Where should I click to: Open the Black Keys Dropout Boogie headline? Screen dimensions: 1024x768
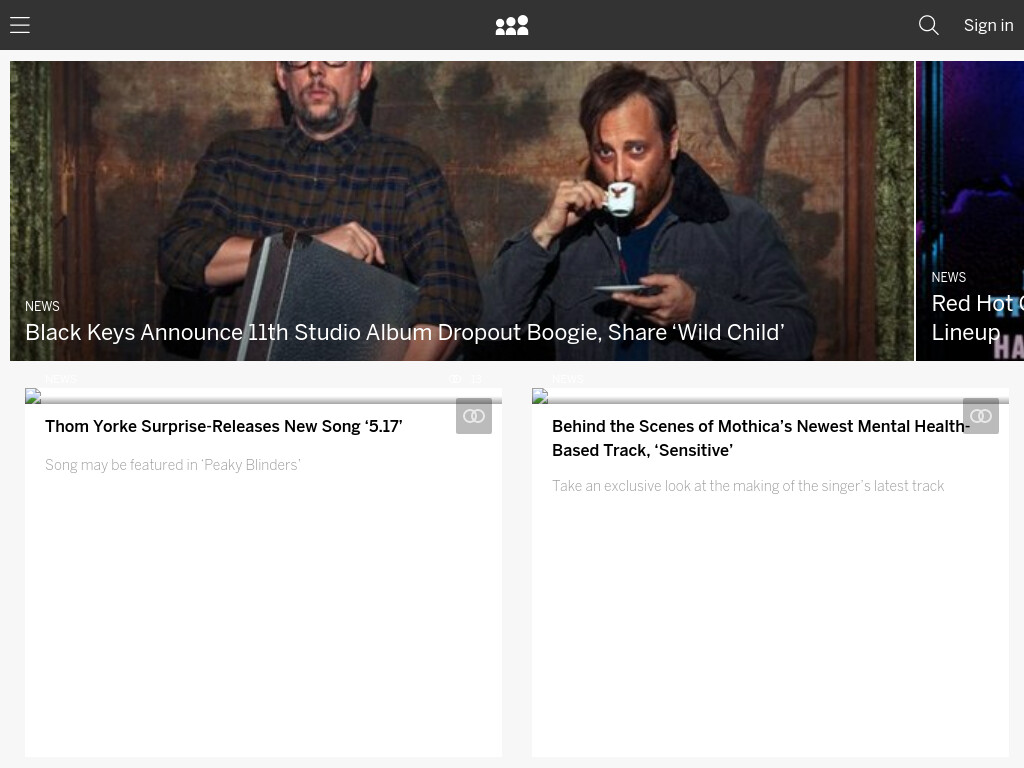(x=404, y=332)
